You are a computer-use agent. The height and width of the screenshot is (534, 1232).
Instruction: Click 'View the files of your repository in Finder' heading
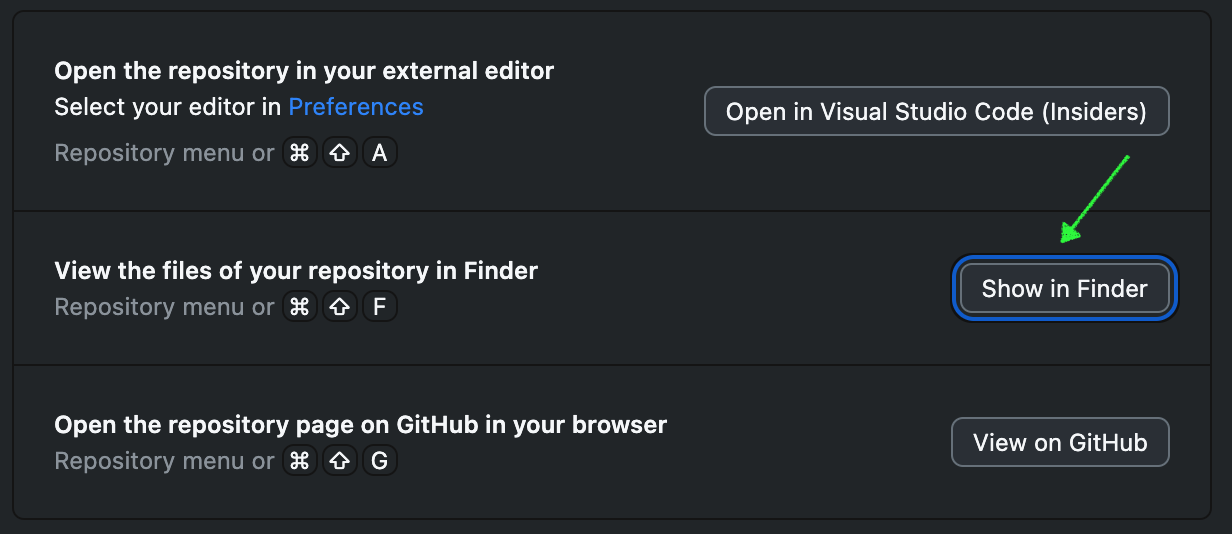296,271
